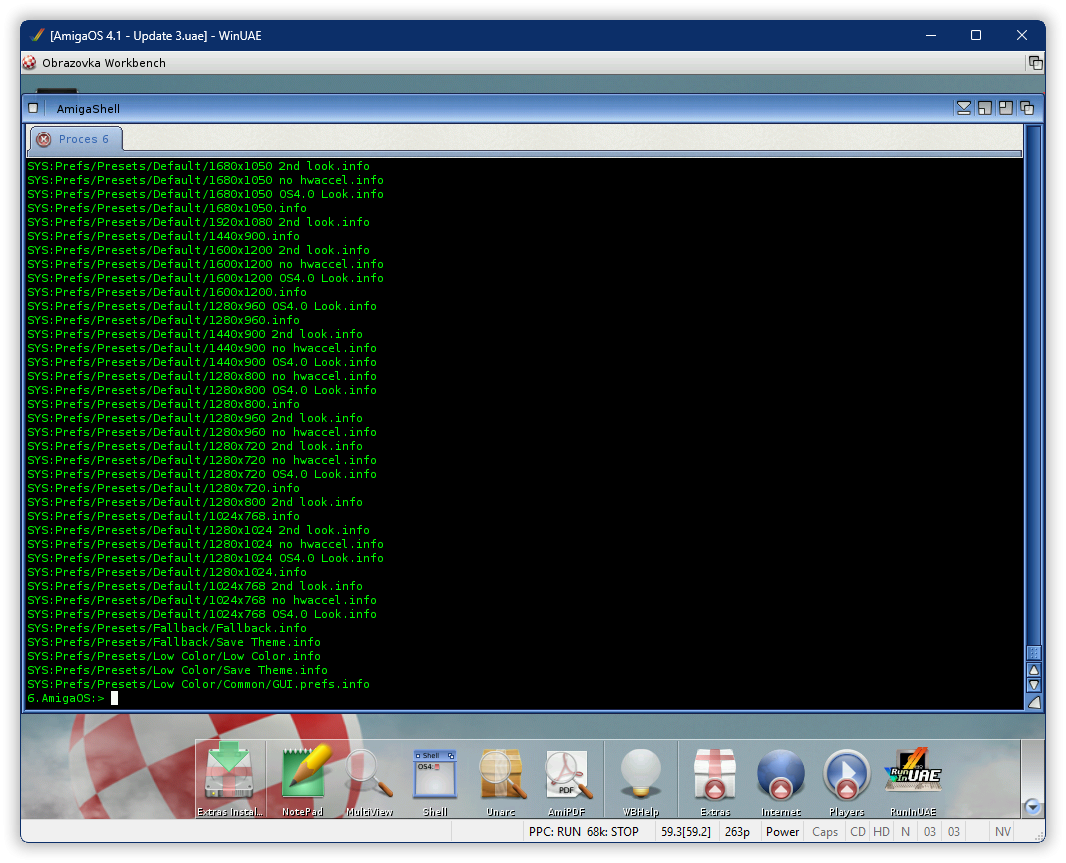Close Proces 6 tab with red X
The image size is (1066, 863).
point(44,139)
